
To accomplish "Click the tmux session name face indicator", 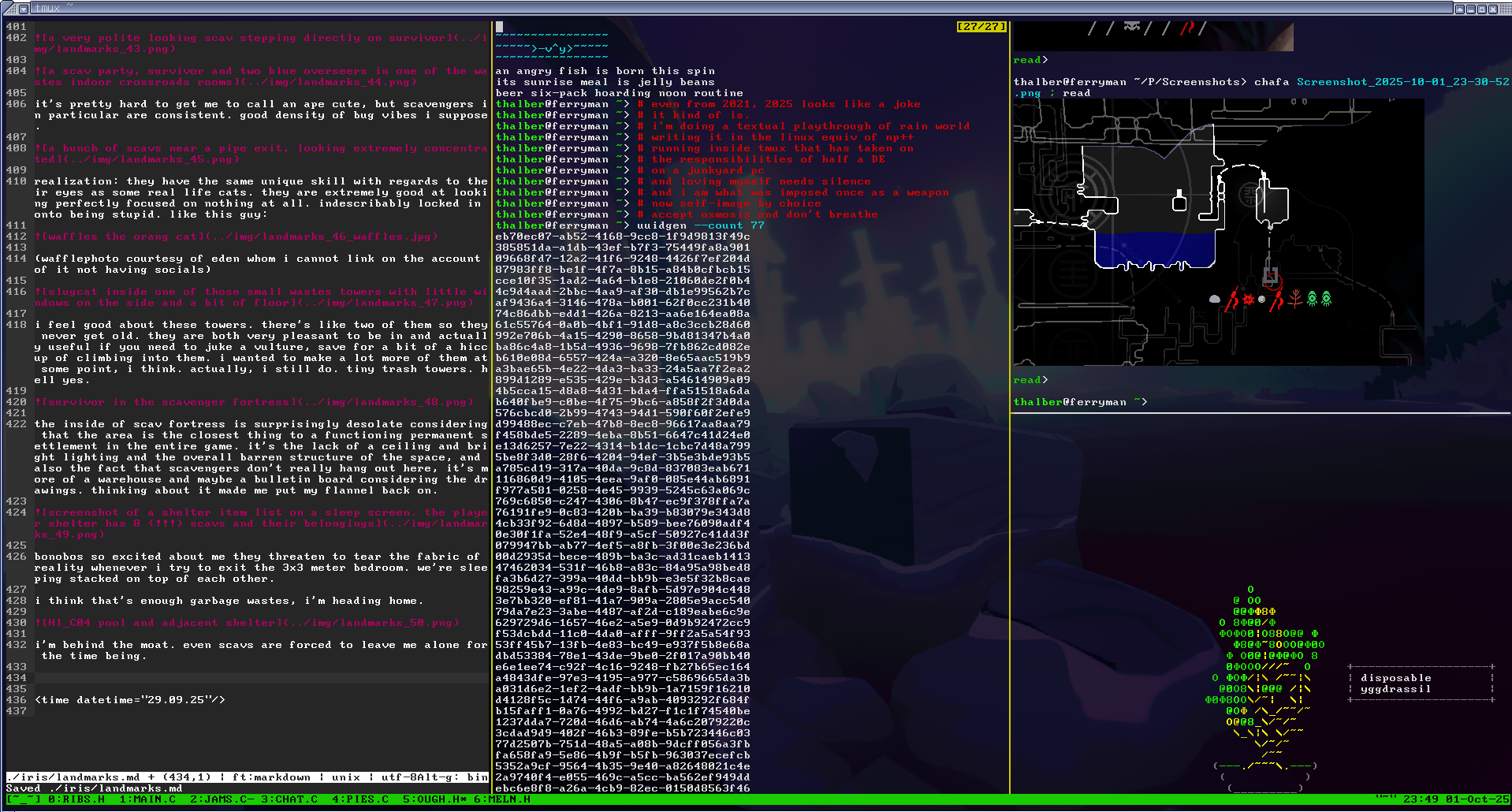I will click(x=23, y=799).
